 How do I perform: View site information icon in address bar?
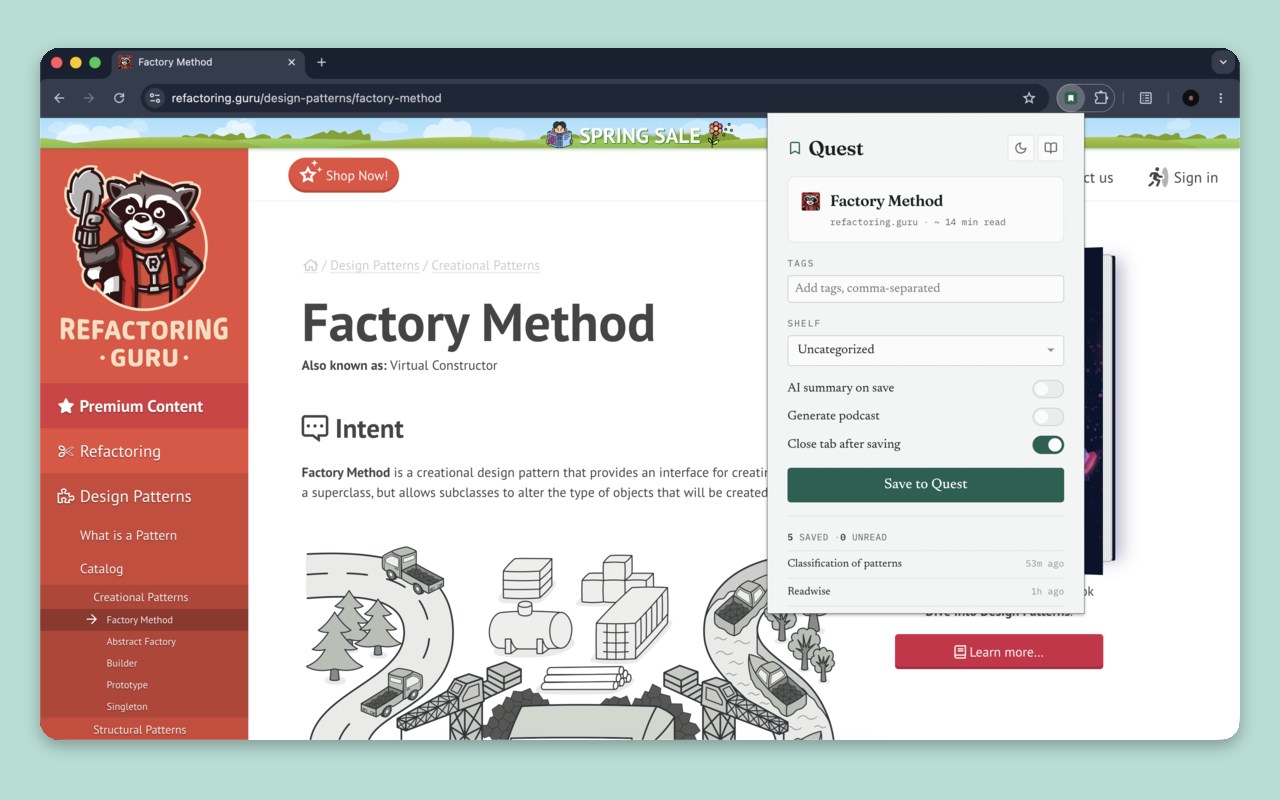coord(153,98)
